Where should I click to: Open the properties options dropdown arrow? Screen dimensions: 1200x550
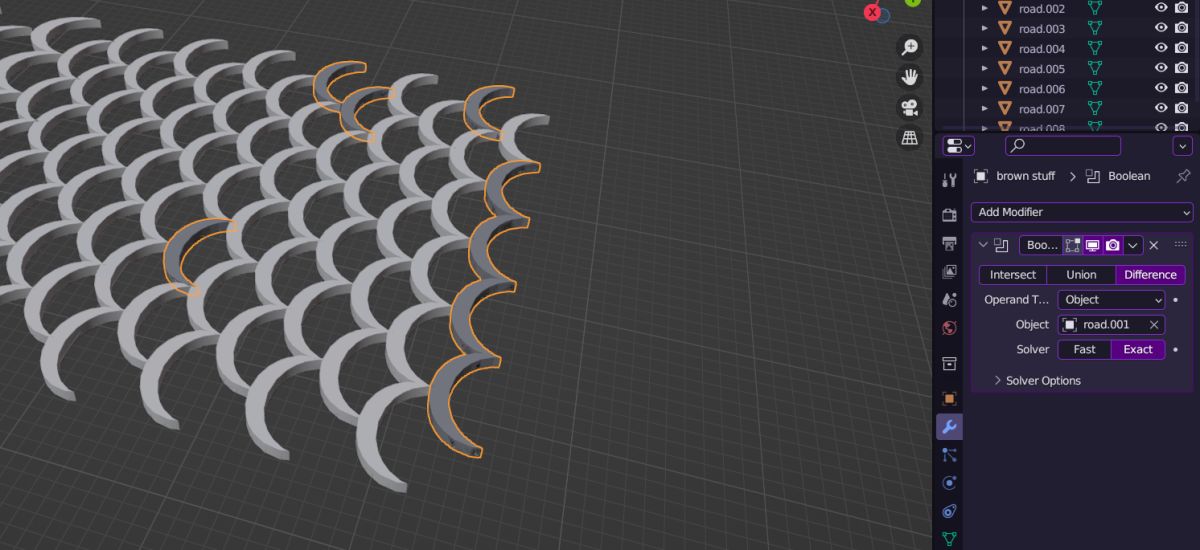1183,146
